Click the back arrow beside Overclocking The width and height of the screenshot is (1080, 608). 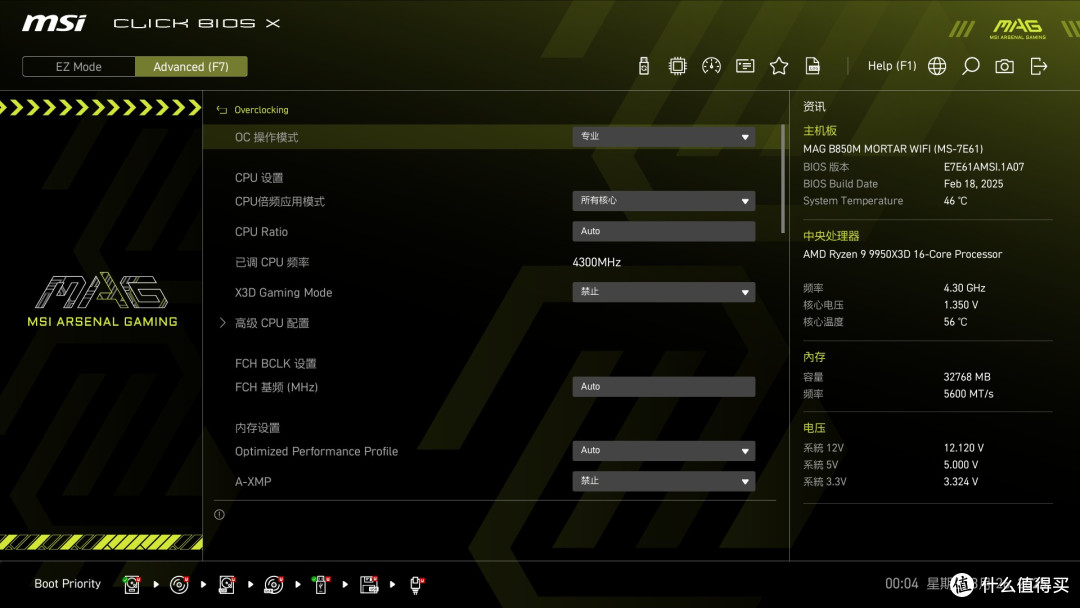pos(222,110)
